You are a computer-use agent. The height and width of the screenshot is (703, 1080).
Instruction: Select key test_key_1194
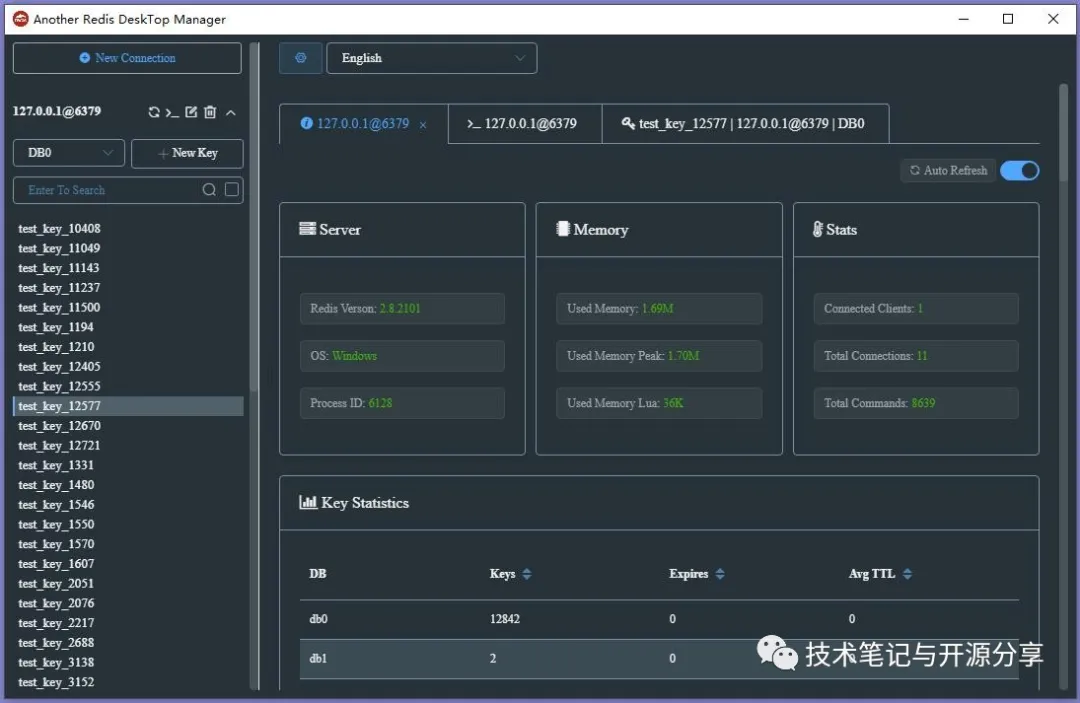click(128, 327)
